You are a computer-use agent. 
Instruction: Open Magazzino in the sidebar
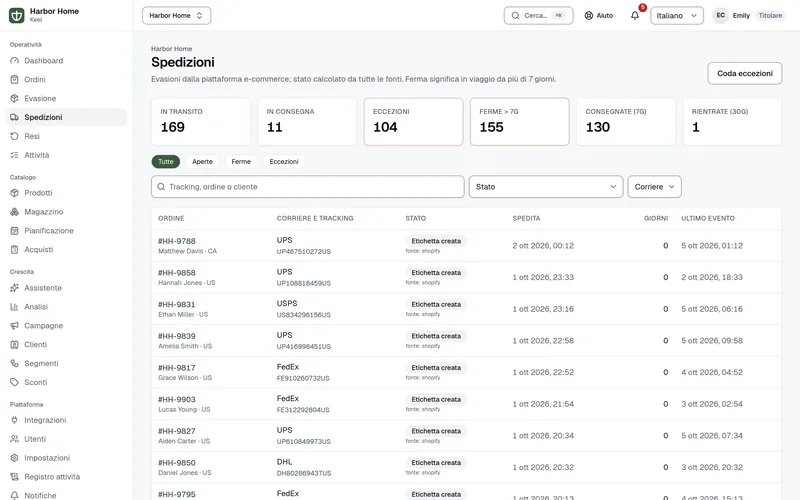[66, 212]
